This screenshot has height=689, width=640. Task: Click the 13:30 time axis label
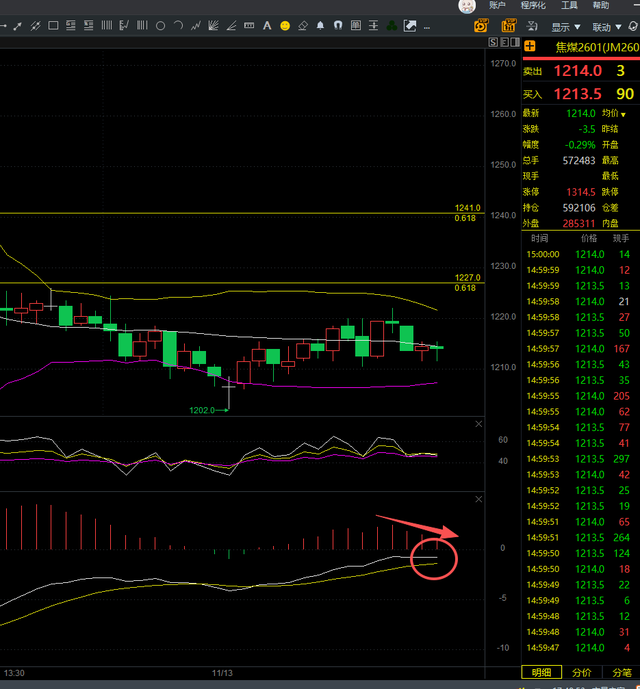[14, 673]
